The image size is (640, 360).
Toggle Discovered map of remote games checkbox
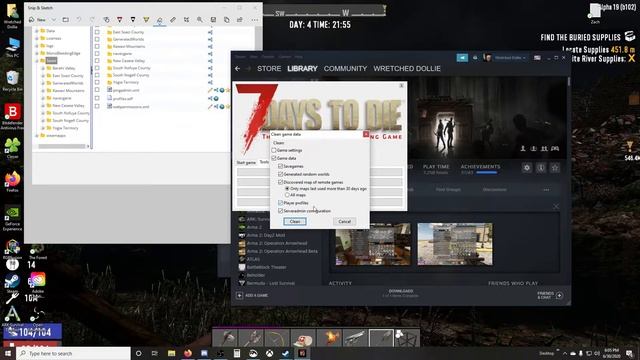point(280,182)
